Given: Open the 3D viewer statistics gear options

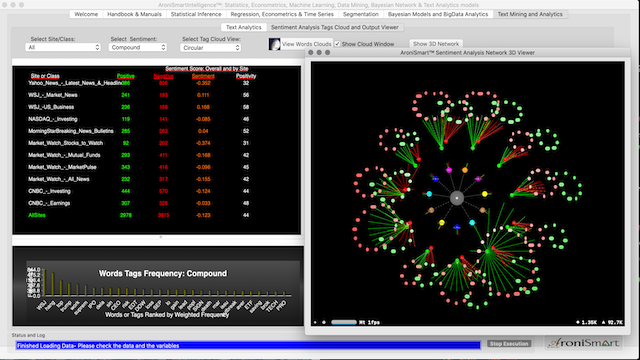Looking at the screenshot, I should (324, 322).
